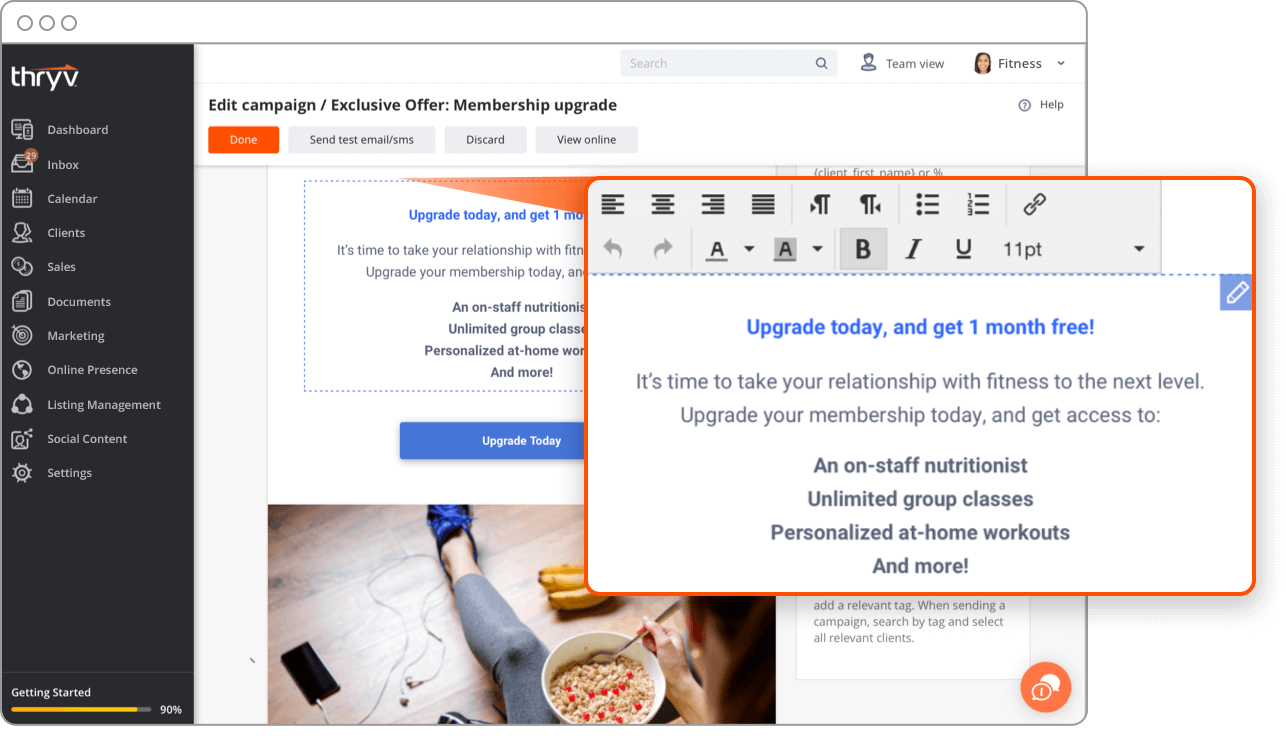
Task: Open the Fitness account menu
Action: click(1019, 63)
